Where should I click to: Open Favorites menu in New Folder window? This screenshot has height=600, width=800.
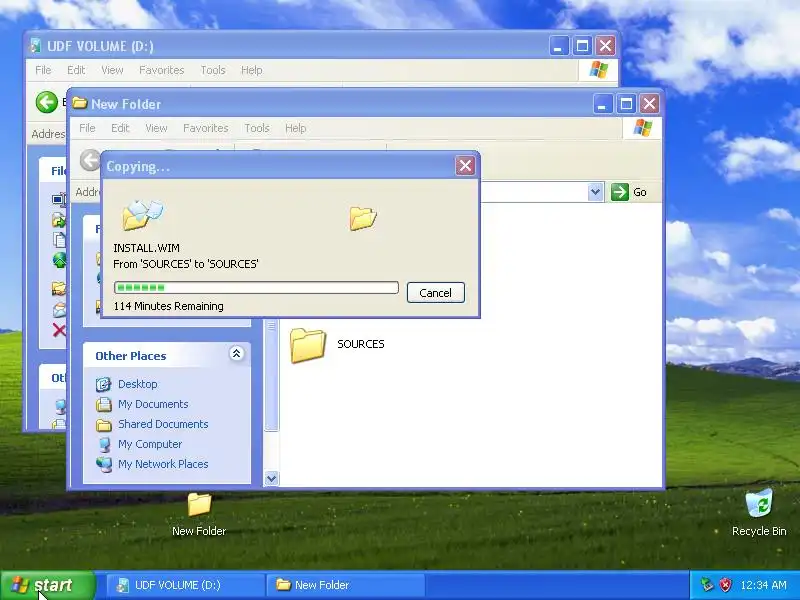click(206, 128)
